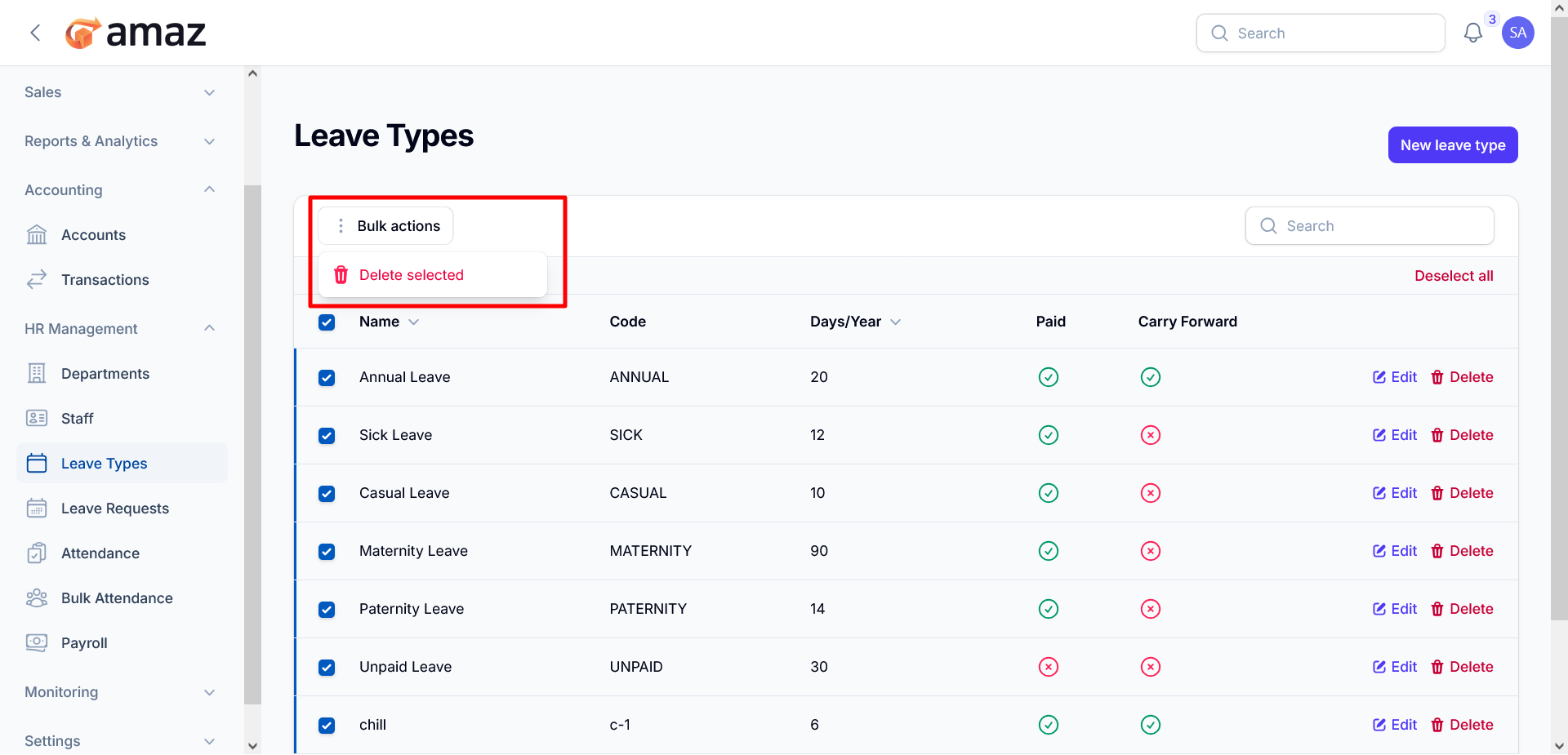Click the New leave type button

(1453, 145)
